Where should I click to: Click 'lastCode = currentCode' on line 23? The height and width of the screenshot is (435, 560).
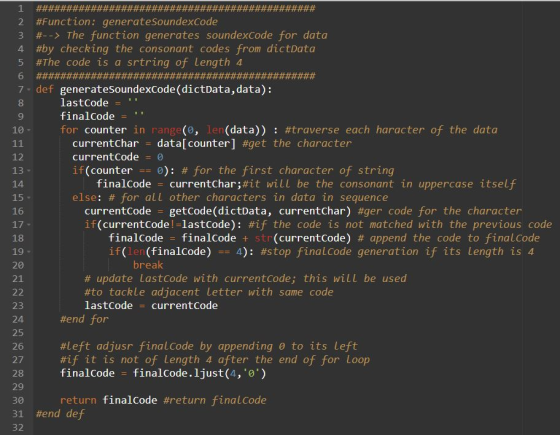[x=151, y=306]
